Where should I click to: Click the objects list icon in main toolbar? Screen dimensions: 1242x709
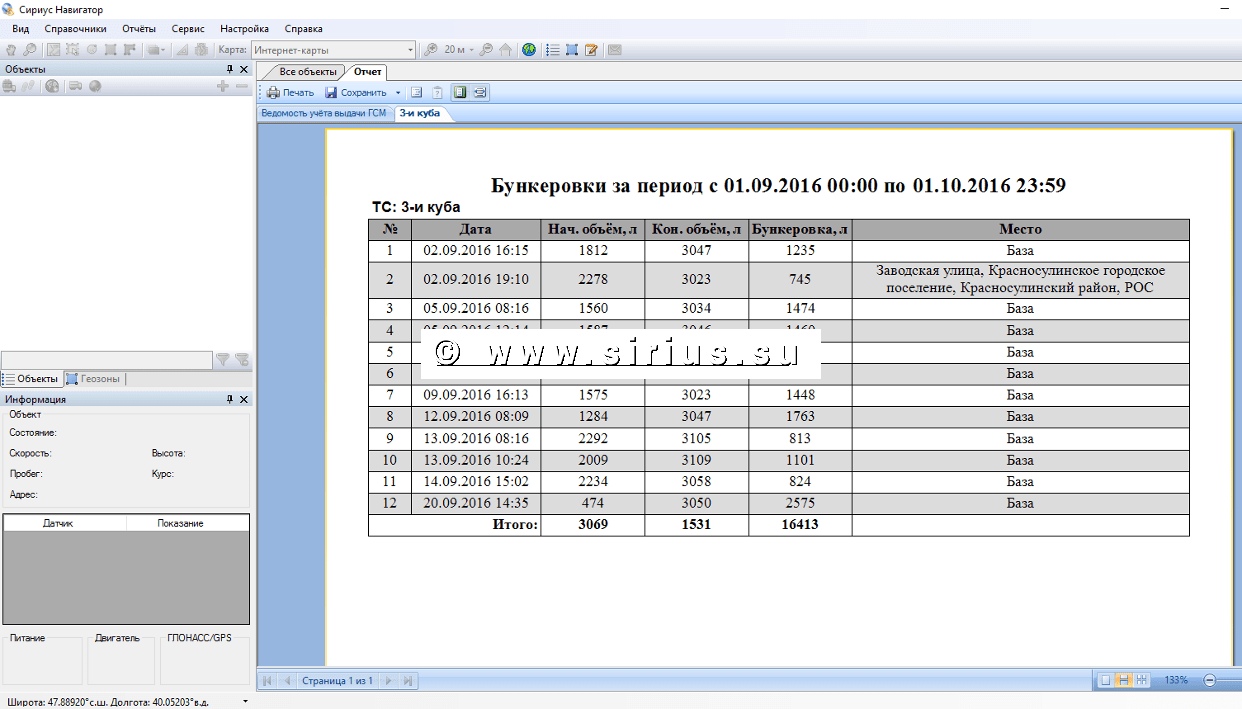coord(552,50)
